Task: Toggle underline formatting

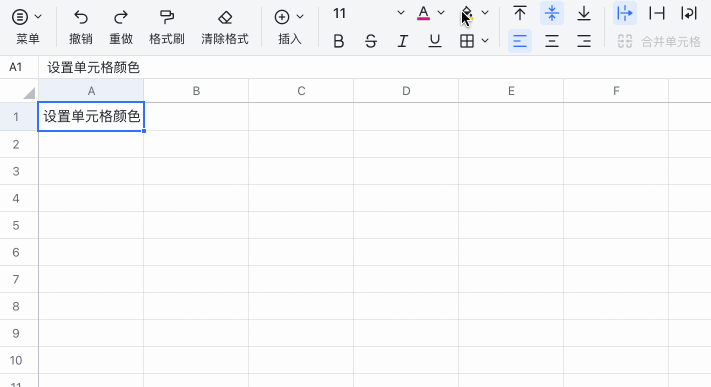Action: point(434,41)
